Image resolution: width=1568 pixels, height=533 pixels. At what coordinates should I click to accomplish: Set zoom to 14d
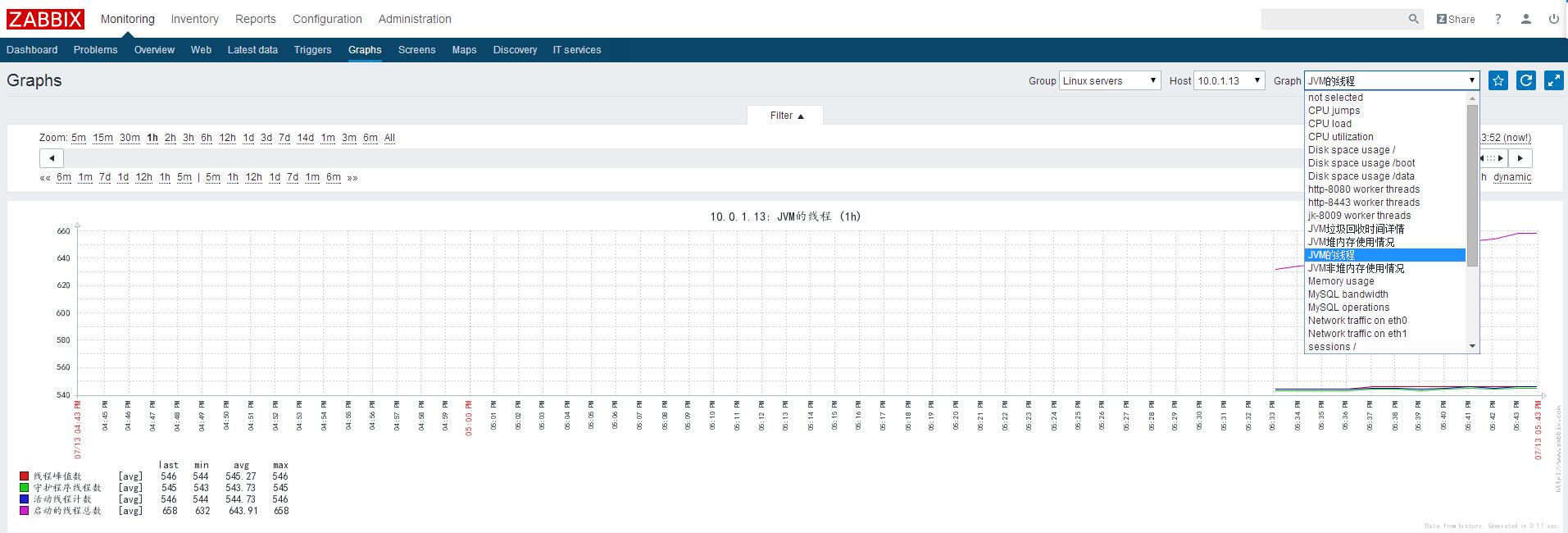pos(305,138)
